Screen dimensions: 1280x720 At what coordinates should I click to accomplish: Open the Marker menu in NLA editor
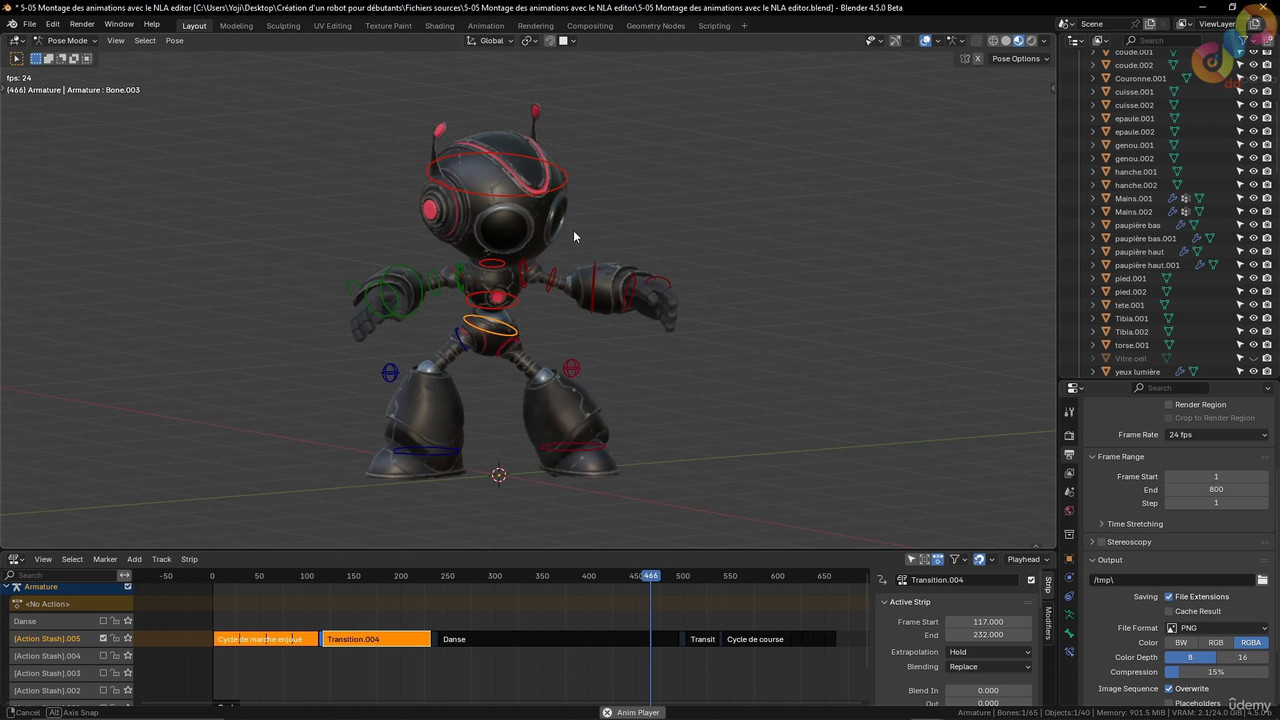105,559
